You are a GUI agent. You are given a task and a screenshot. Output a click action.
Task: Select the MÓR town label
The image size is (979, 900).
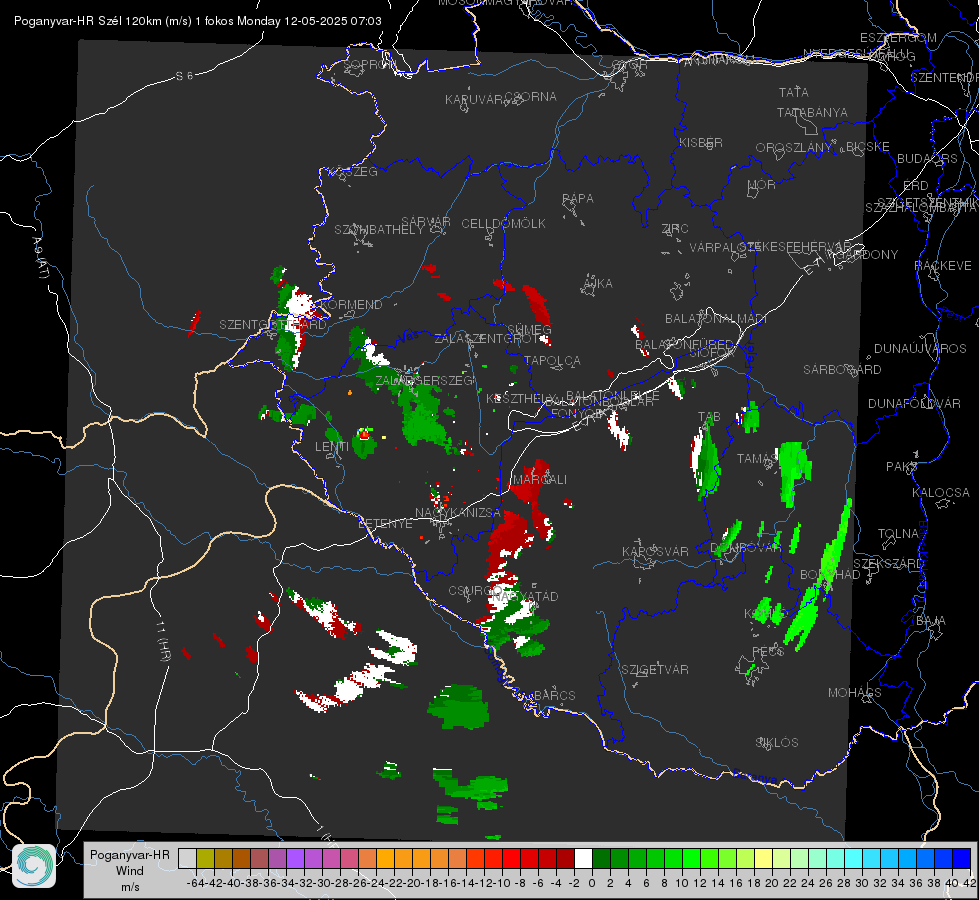pos(762,184)
